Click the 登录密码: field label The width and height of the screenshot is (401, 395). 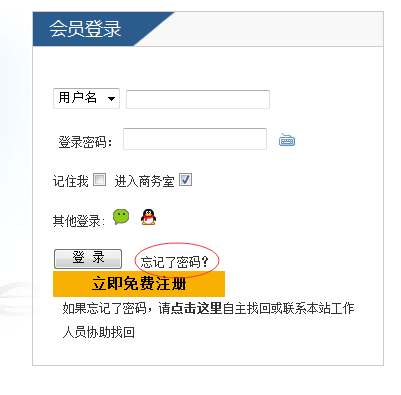coord(85,142)
